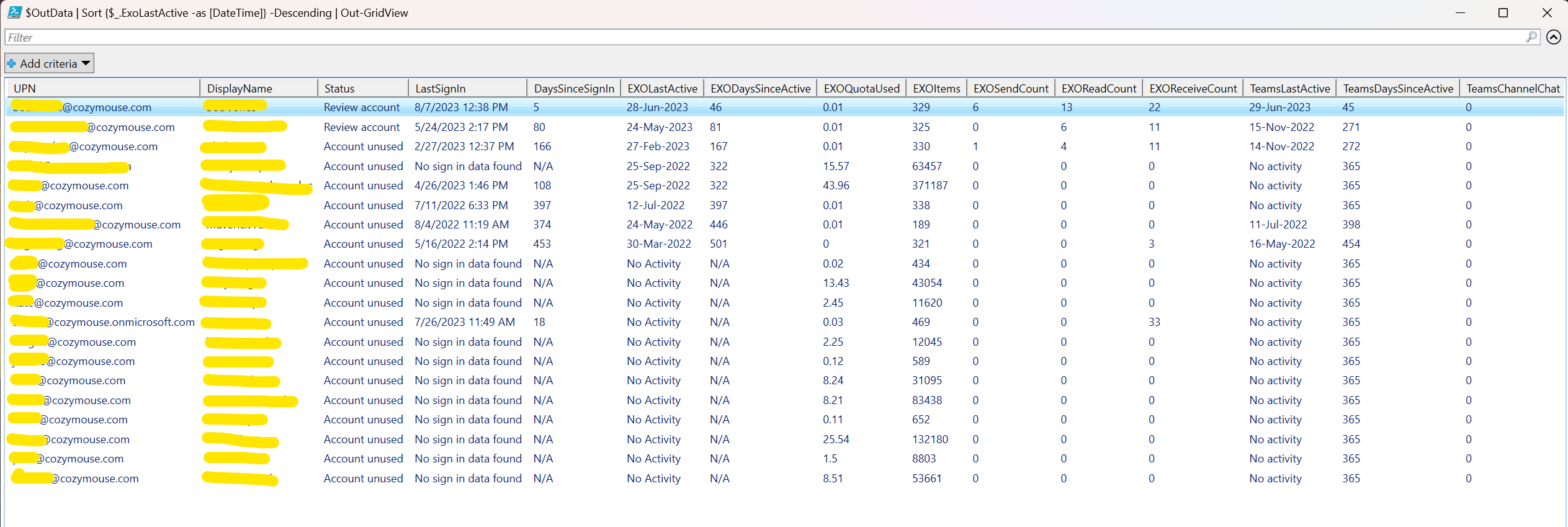Click TeamsLastActive value 15-Nov-2022

(x=1281, y=127)
